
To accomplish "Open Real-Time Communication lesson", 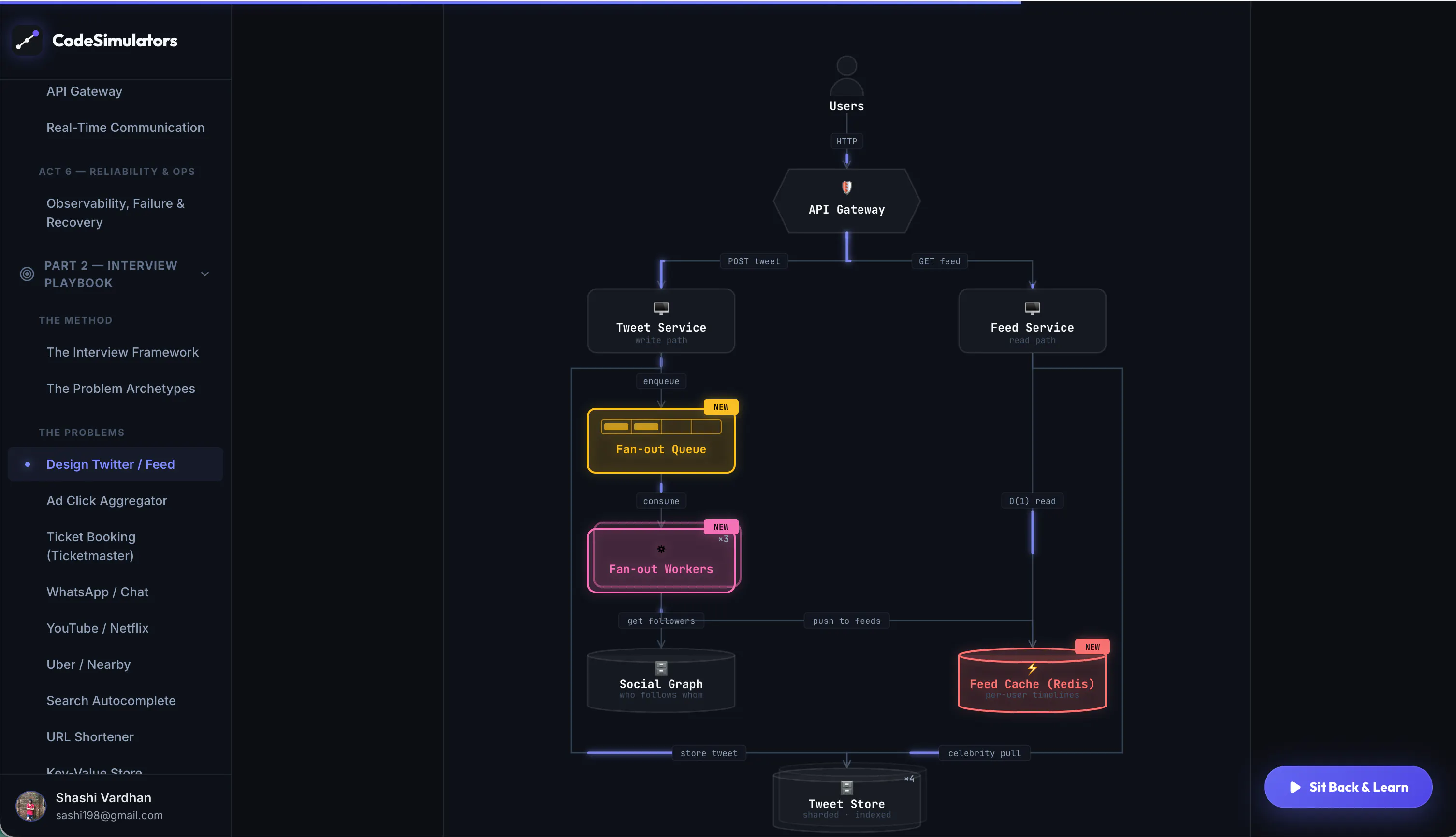I will click(x=125, y=128).
